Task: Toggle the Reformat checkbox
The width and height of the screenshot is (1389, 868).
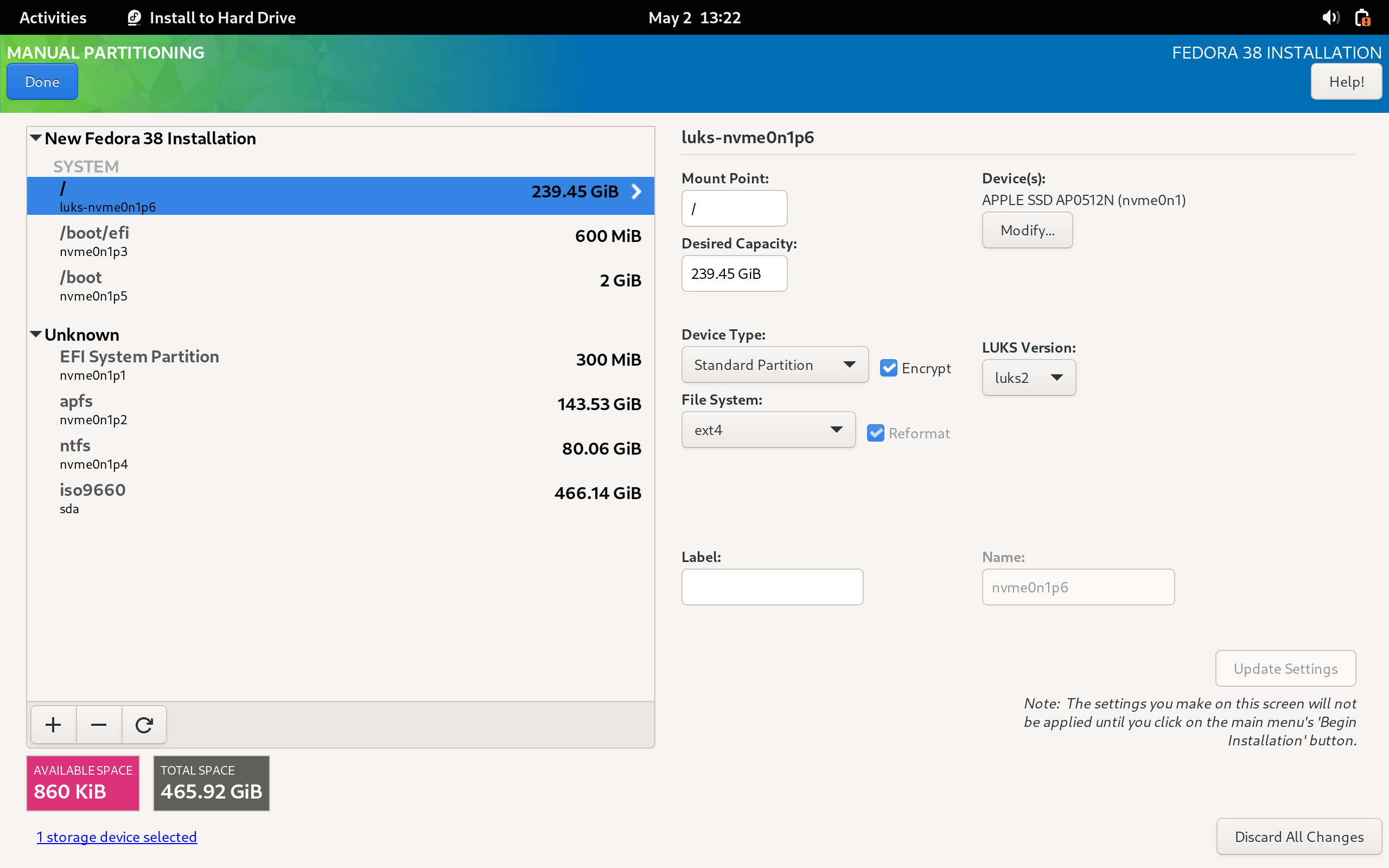Action: pyautogui.click(x=876, y=433)
